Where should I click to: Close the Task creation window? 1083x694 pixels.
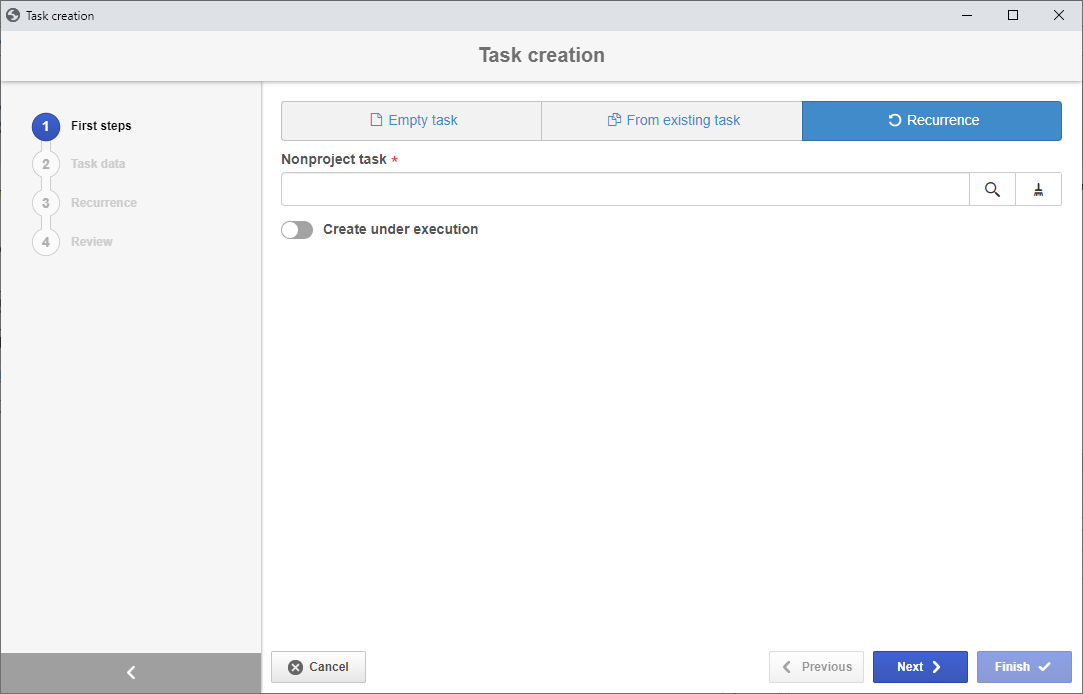coord(1059,15)
